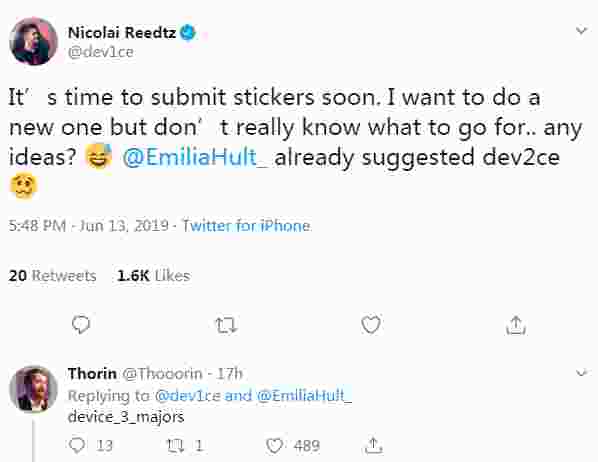
Task: Open Nicolai Reedtz's profile picture
Action: coord(34,41)
